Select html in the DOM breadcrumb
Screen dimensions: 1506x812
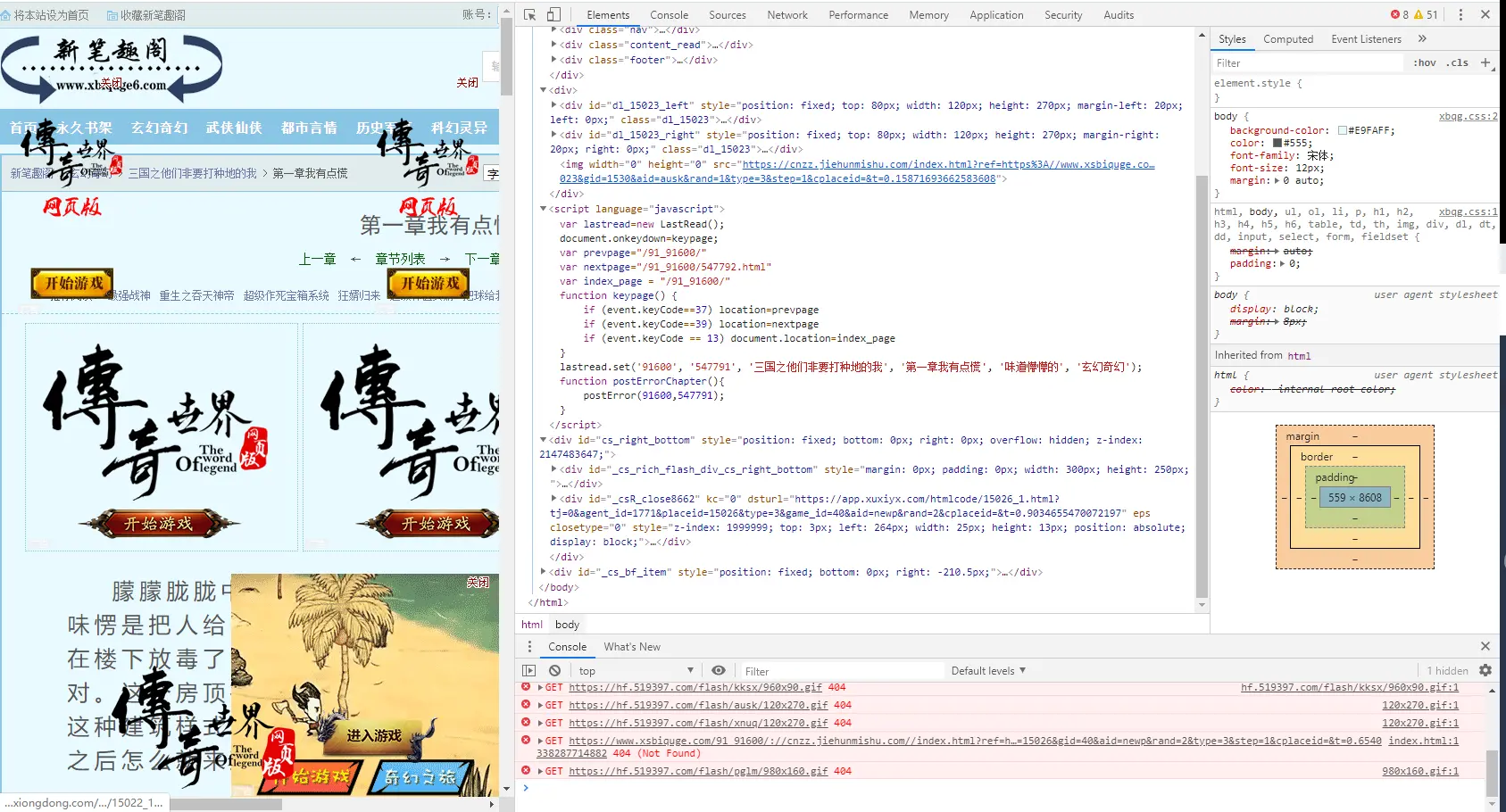(532, 625)
